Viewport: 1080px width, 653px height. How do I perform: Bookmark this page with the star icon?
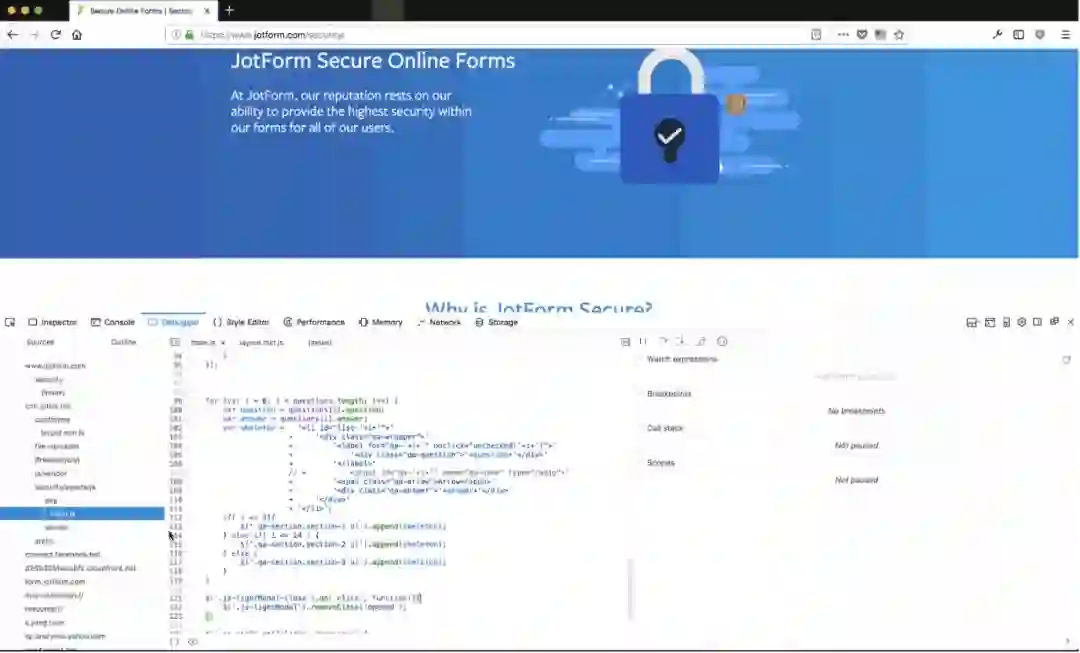coord(899,34)
